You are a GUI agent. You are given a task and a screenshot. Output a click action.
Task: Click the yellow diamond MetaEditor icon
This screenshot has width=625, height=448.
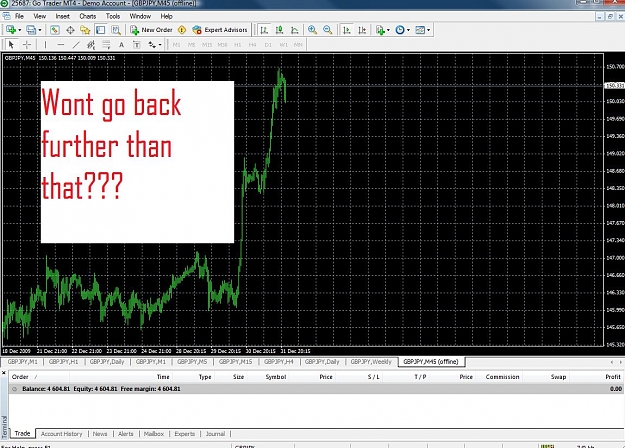pos(182,30)
